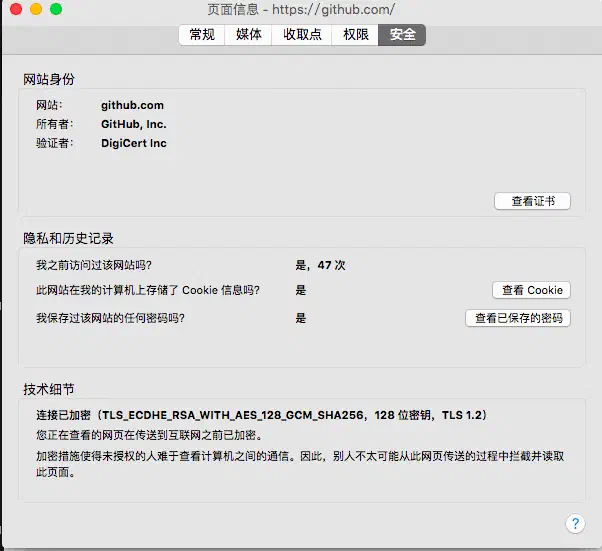Click the saved password question 我保存过该网站的任何密码吗?

coord(111,318)
